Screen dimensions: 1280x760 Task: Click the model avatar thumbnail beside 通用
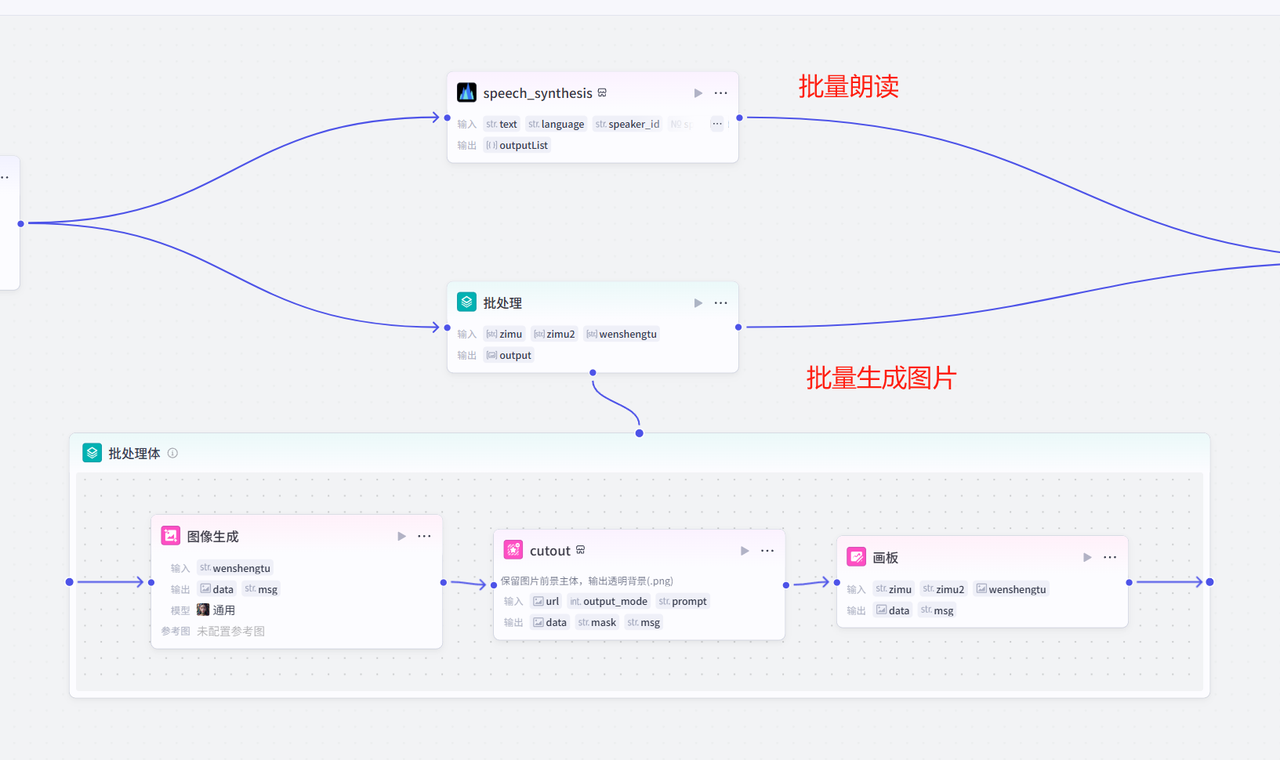[x=203, y=610]
